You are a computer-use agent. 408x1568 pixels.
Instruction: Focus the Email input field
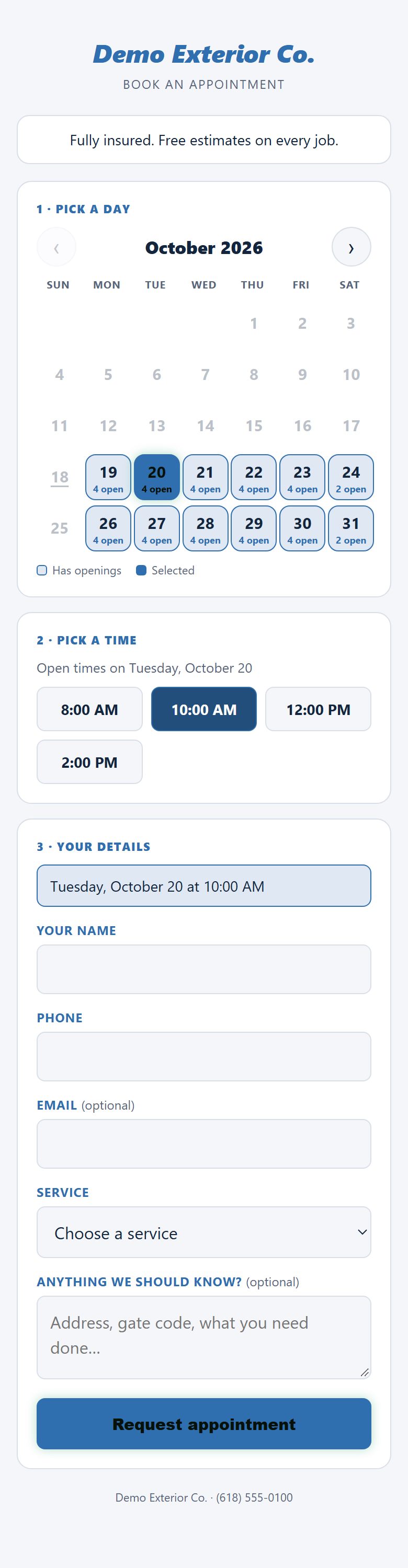[204, 1144]
